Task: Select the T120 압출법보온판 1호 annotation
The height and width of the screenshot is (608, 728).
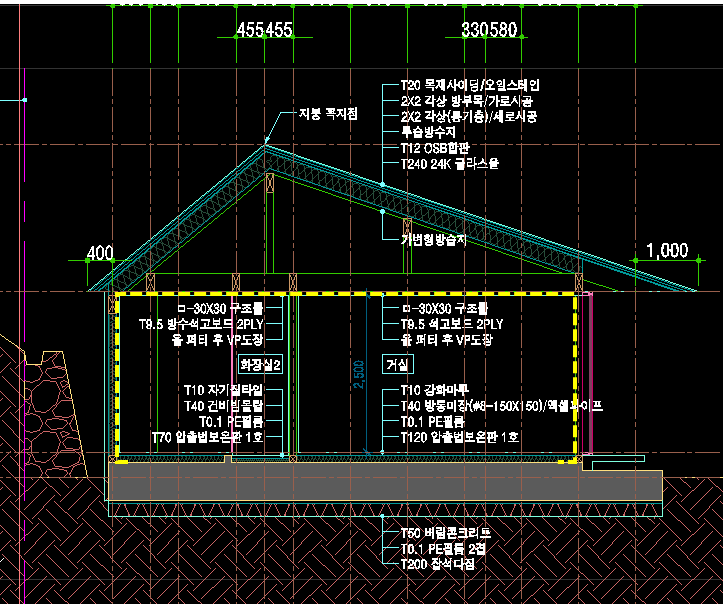Action: tap(460, 437)
